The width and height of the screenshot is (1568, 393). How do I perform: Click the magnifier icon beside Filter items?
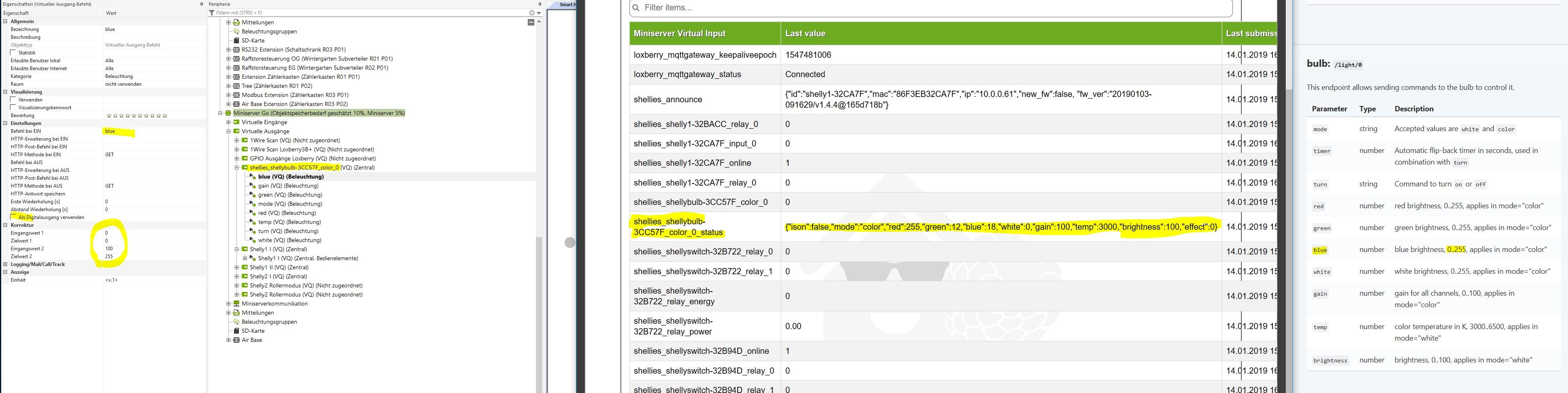tap(636, 8)
